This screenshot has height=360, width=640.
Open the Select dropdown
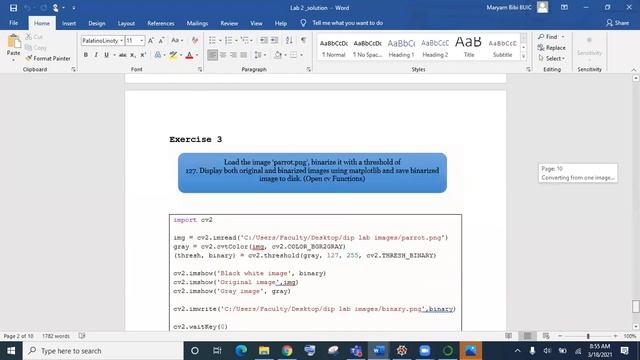tap(551, 58)
